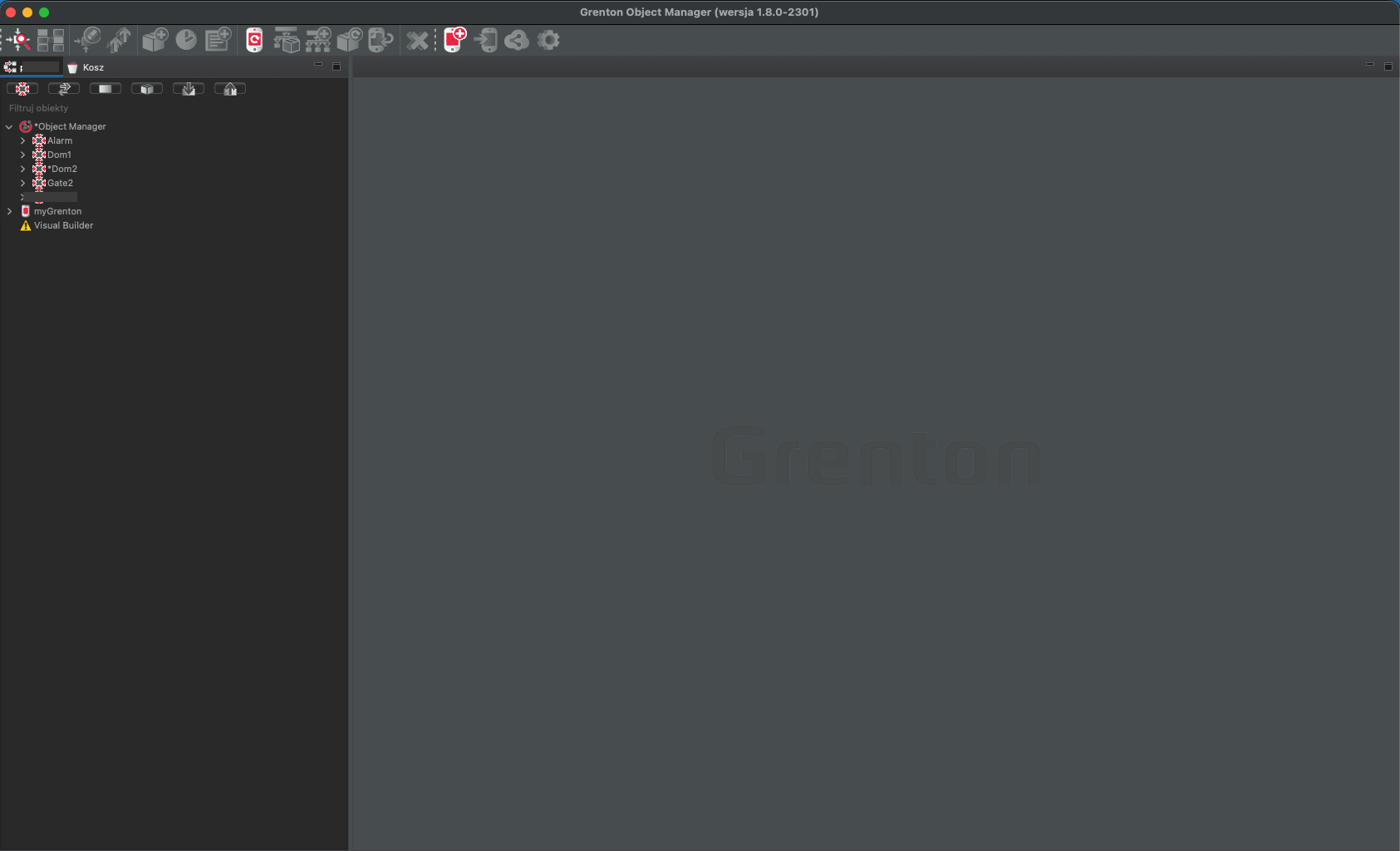Select the *Object Manager root item
Screen dimensions: 1400x851
[x=70, y=127]
